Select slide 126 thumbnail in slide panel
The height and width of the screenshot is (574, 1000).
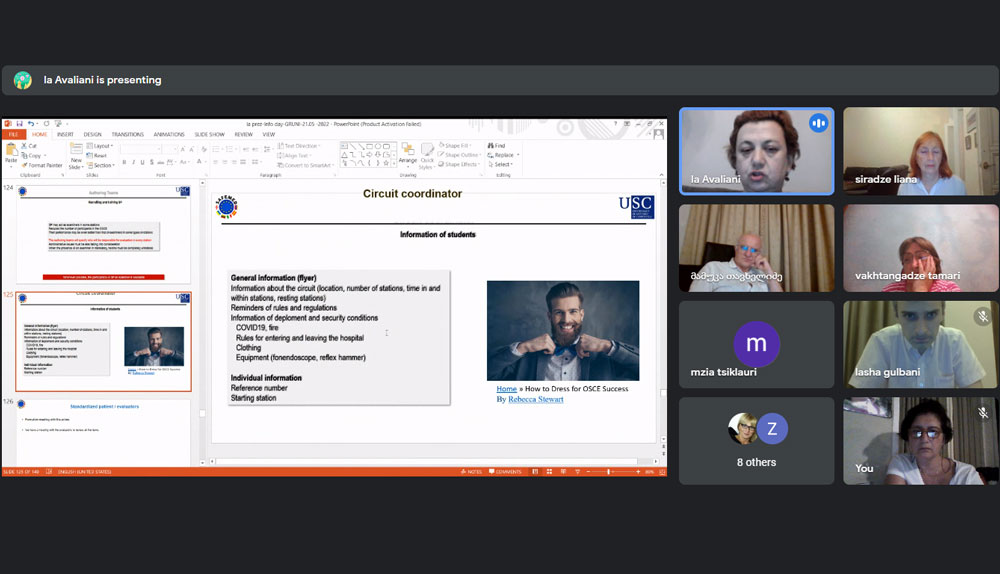105,428
